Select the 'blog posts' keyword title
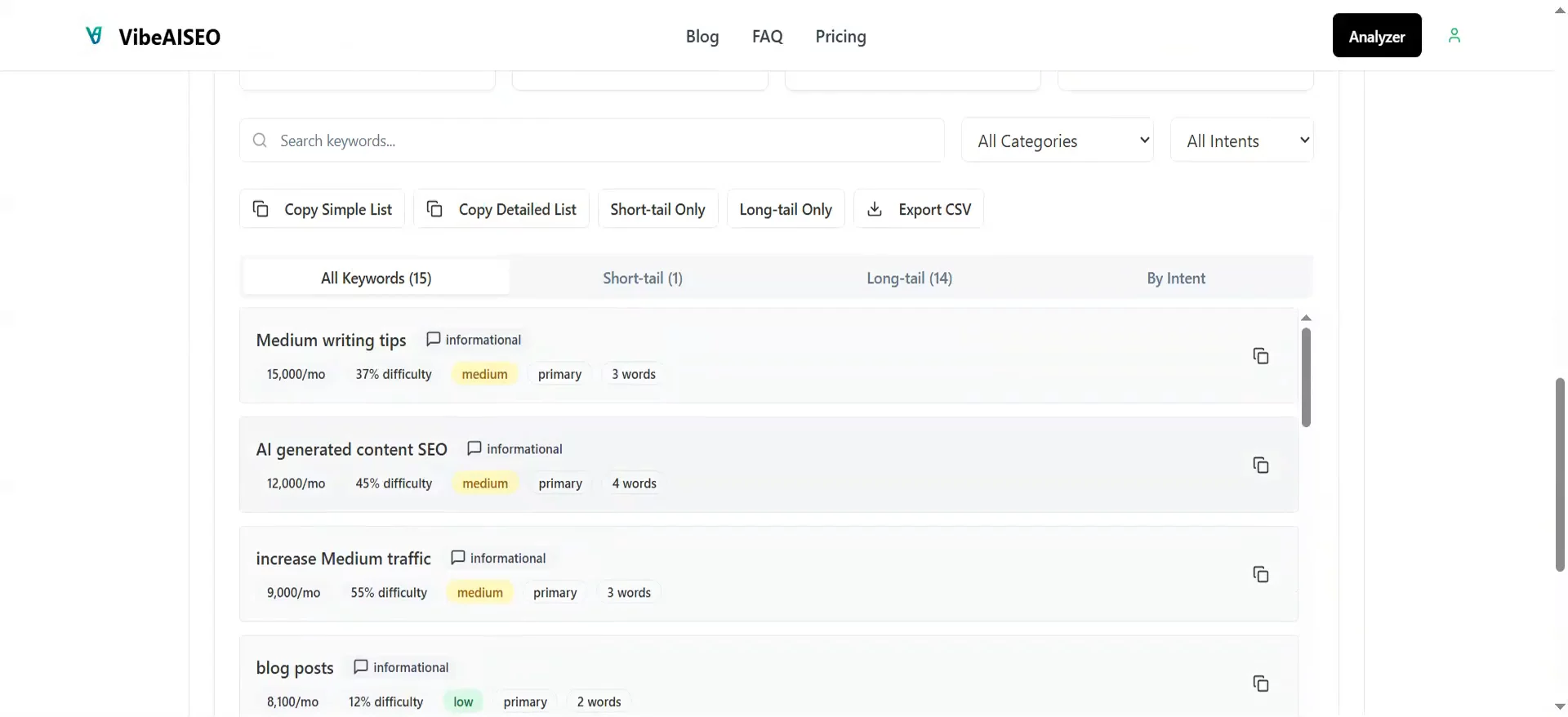This screenshot has height=717, width=1568. [x=295, y=668]
